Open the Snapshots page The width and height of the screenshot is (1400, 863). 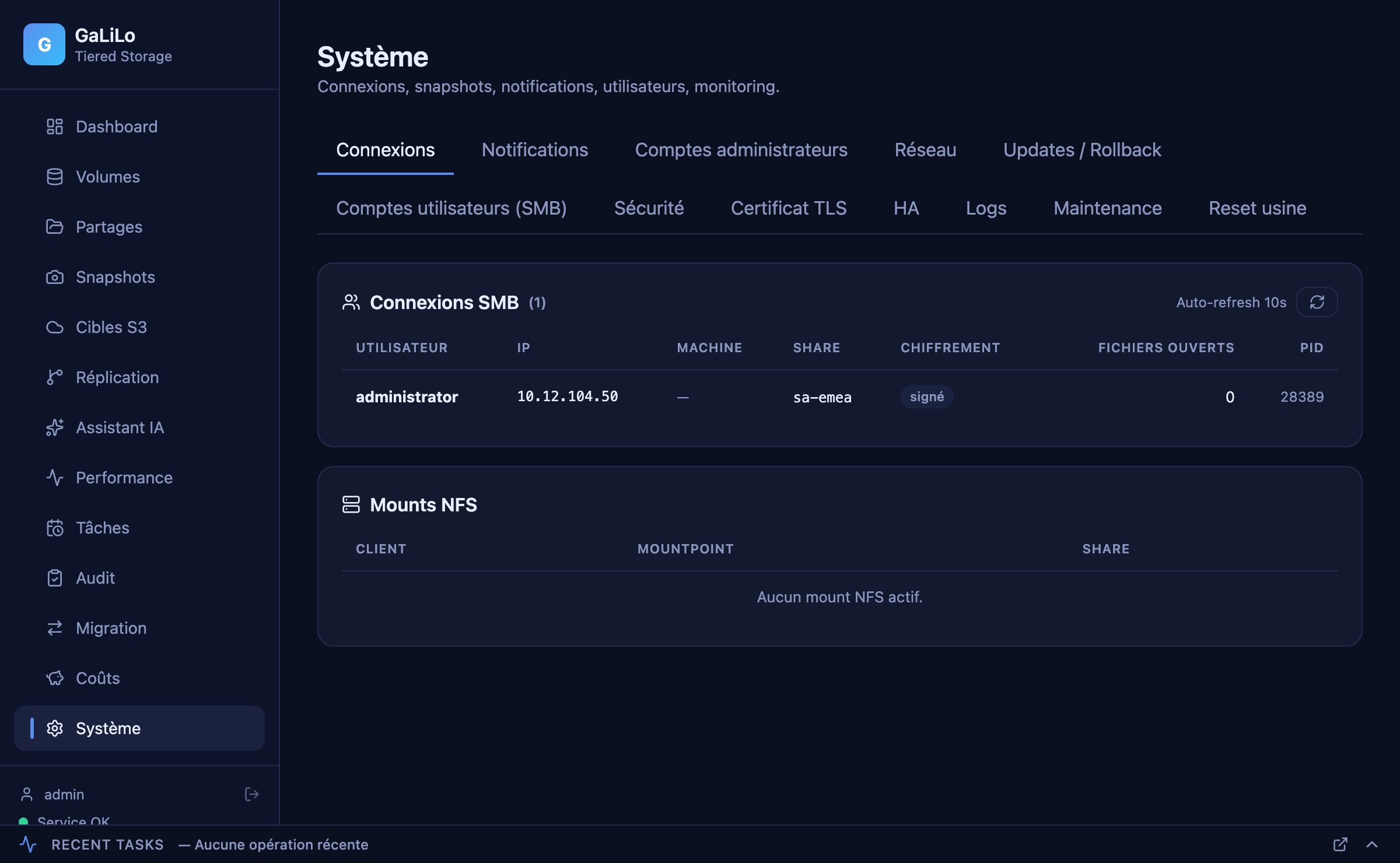139,277
